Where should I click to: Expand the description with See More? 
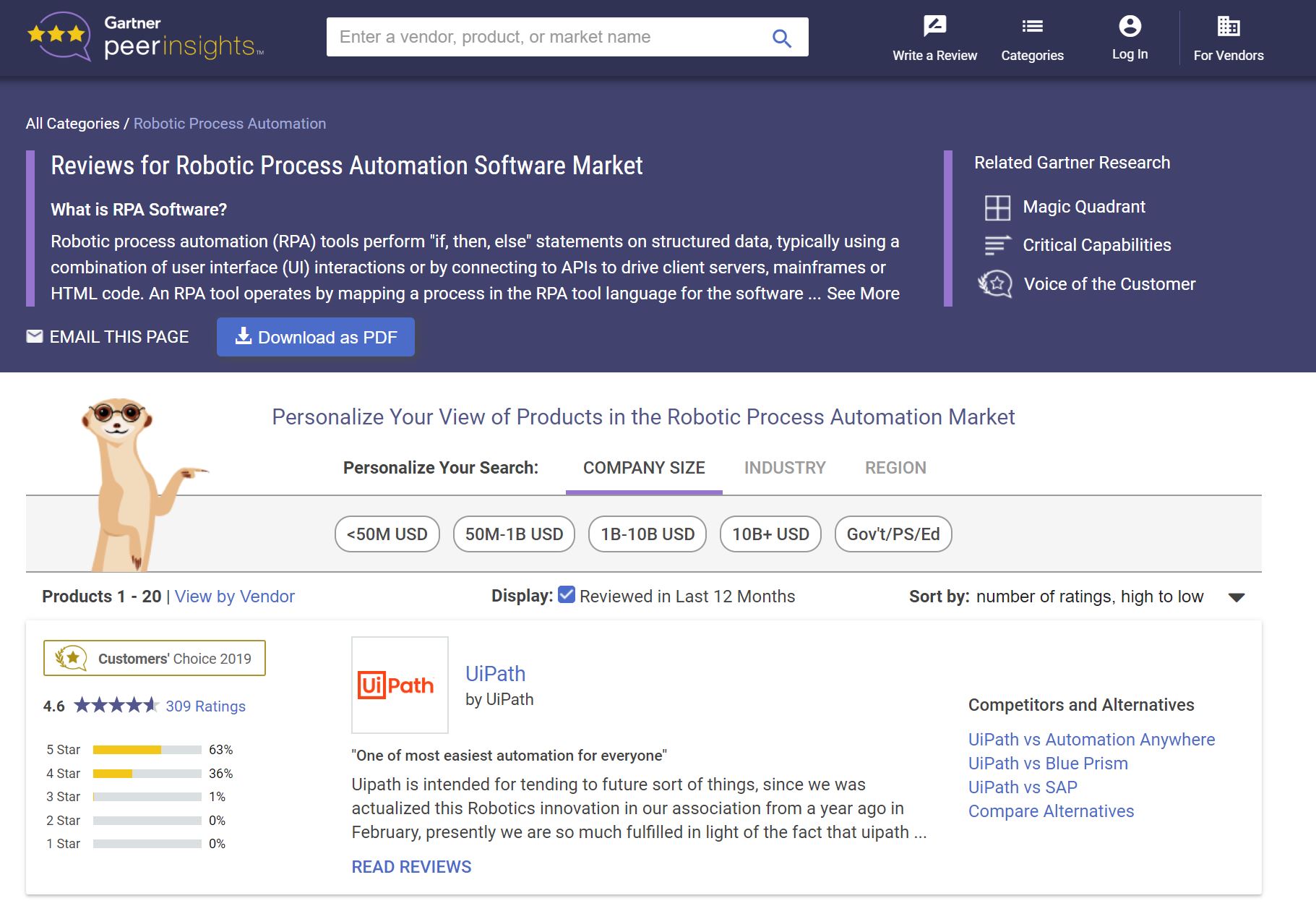[x=863, y=294]
